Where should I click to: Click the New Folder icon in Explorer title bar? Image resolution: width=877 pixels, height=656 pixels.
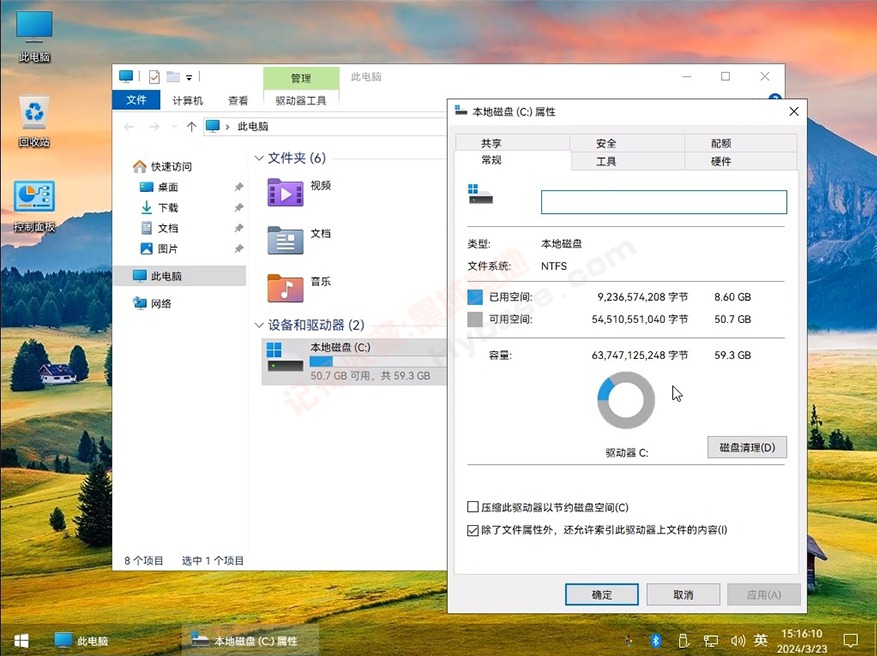coord(173,77)
